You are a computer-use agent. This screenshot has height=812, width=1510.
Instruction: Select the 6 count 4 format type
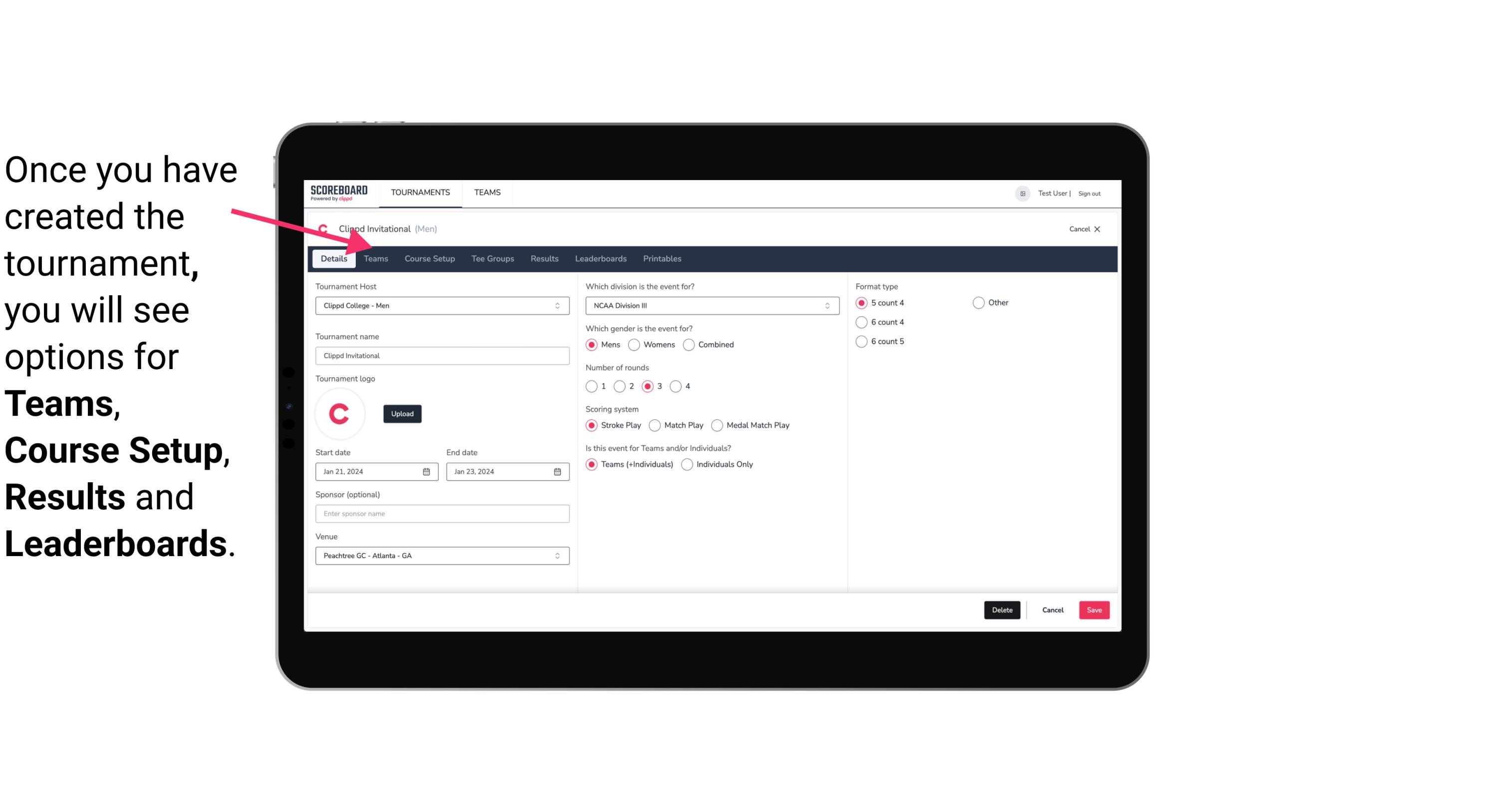click(862, 322)
